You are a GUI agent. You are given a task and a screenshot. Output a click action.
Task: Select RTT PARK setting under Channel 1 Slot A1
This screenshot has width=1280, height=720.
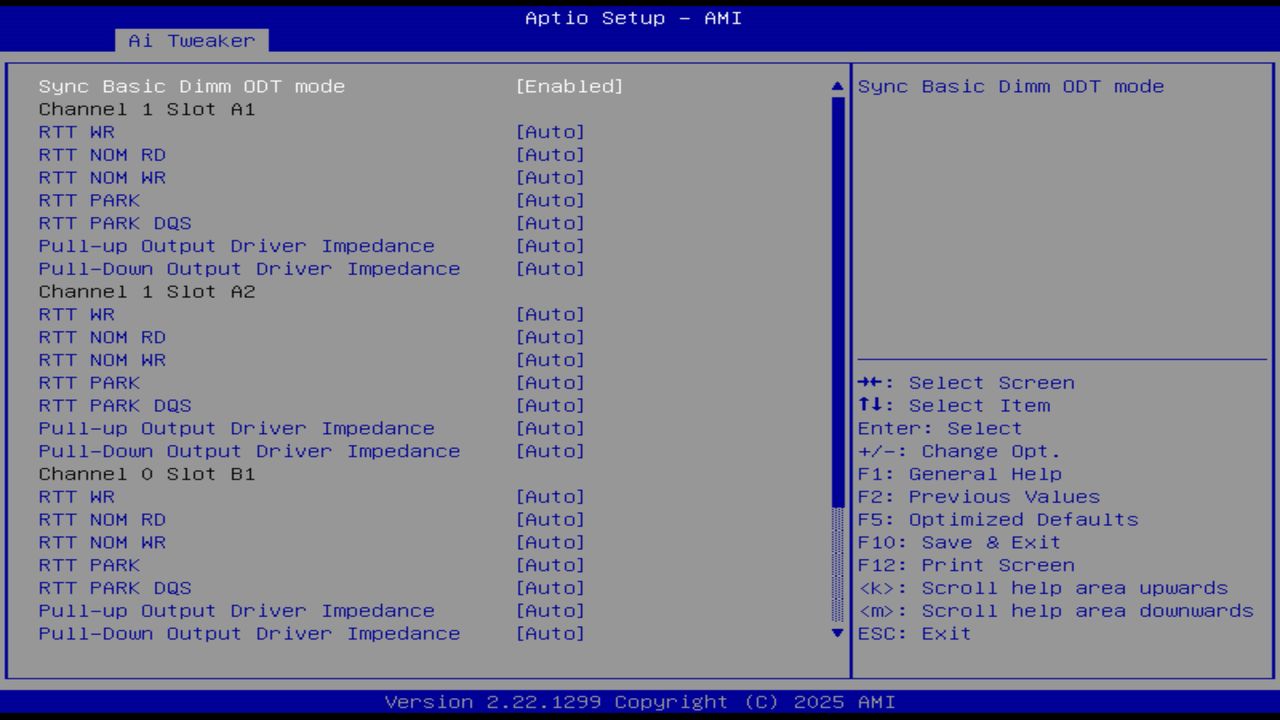[x=88, y=200]
